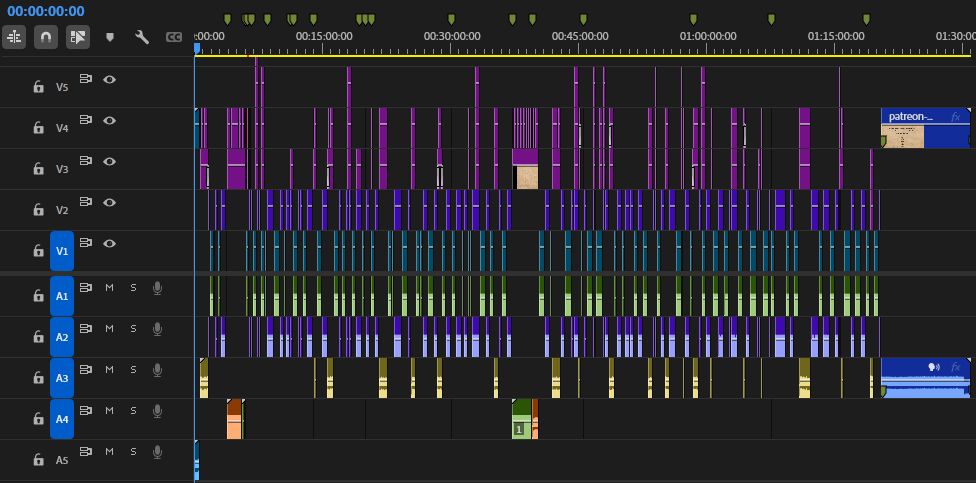Toggle track lock for V5
The width and height of the screenshot is (976, 483).
click(38, 87)
